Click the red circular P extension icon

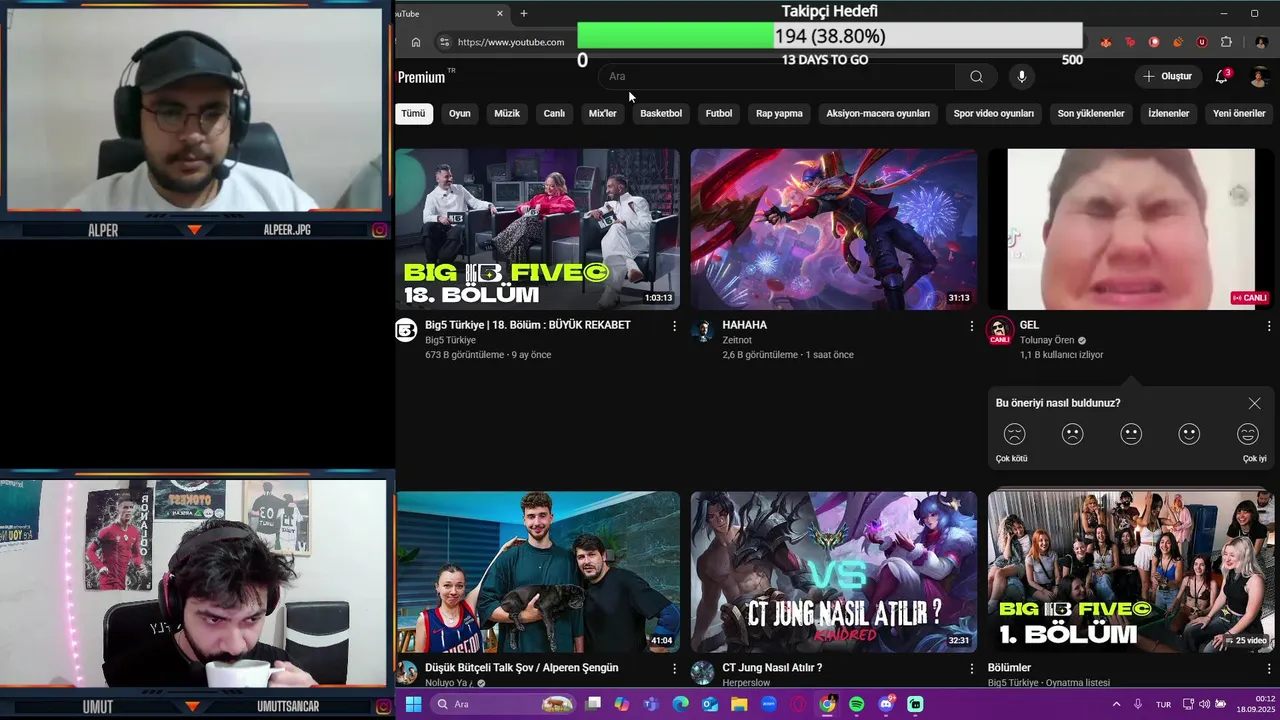coord(1154,42)
